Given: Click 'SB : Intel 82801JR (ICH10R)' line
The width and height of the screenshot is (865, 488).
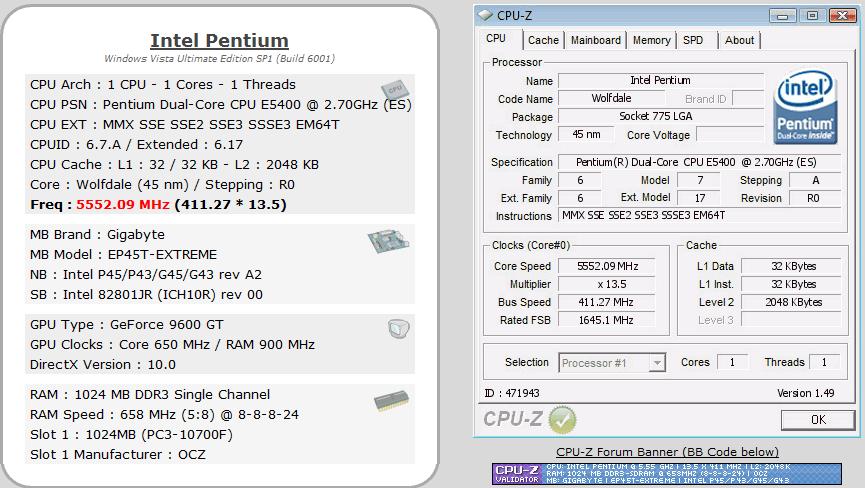Looking at the screenshot, I should 146,294.
